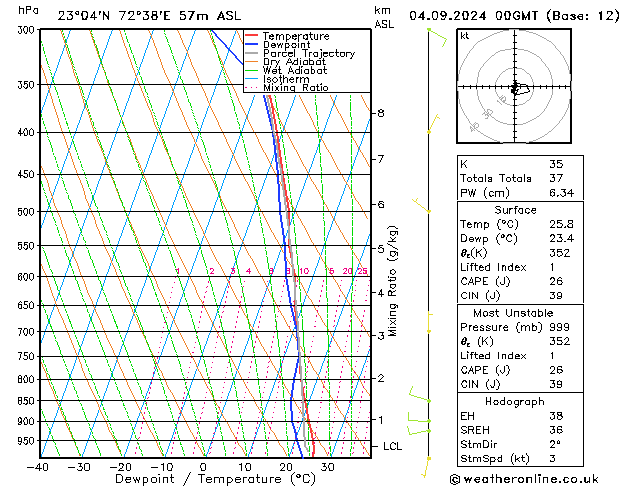The height and width of the screenshot is (486, 629).
Task: Click the "LCL" level marker label
Action: (x=392, y=446)
